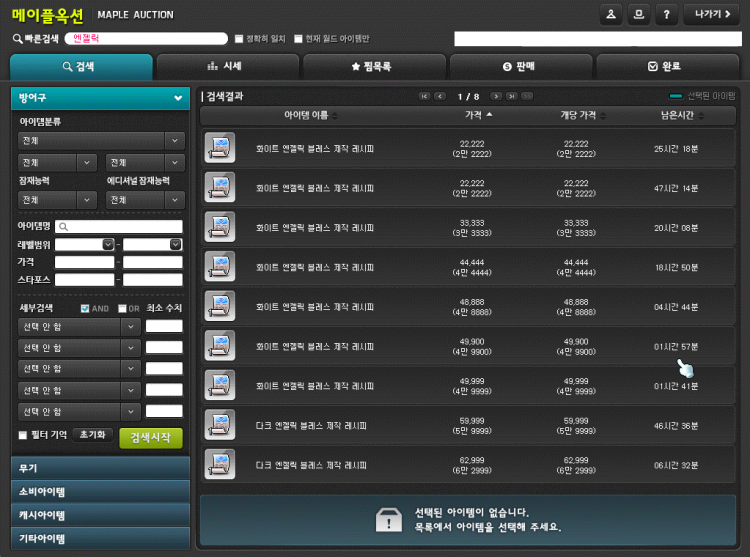750x557 pixels.
Task: Select the 화이트 엔젤릭 listing priced 48,888
Action: [x=468, y=306]
